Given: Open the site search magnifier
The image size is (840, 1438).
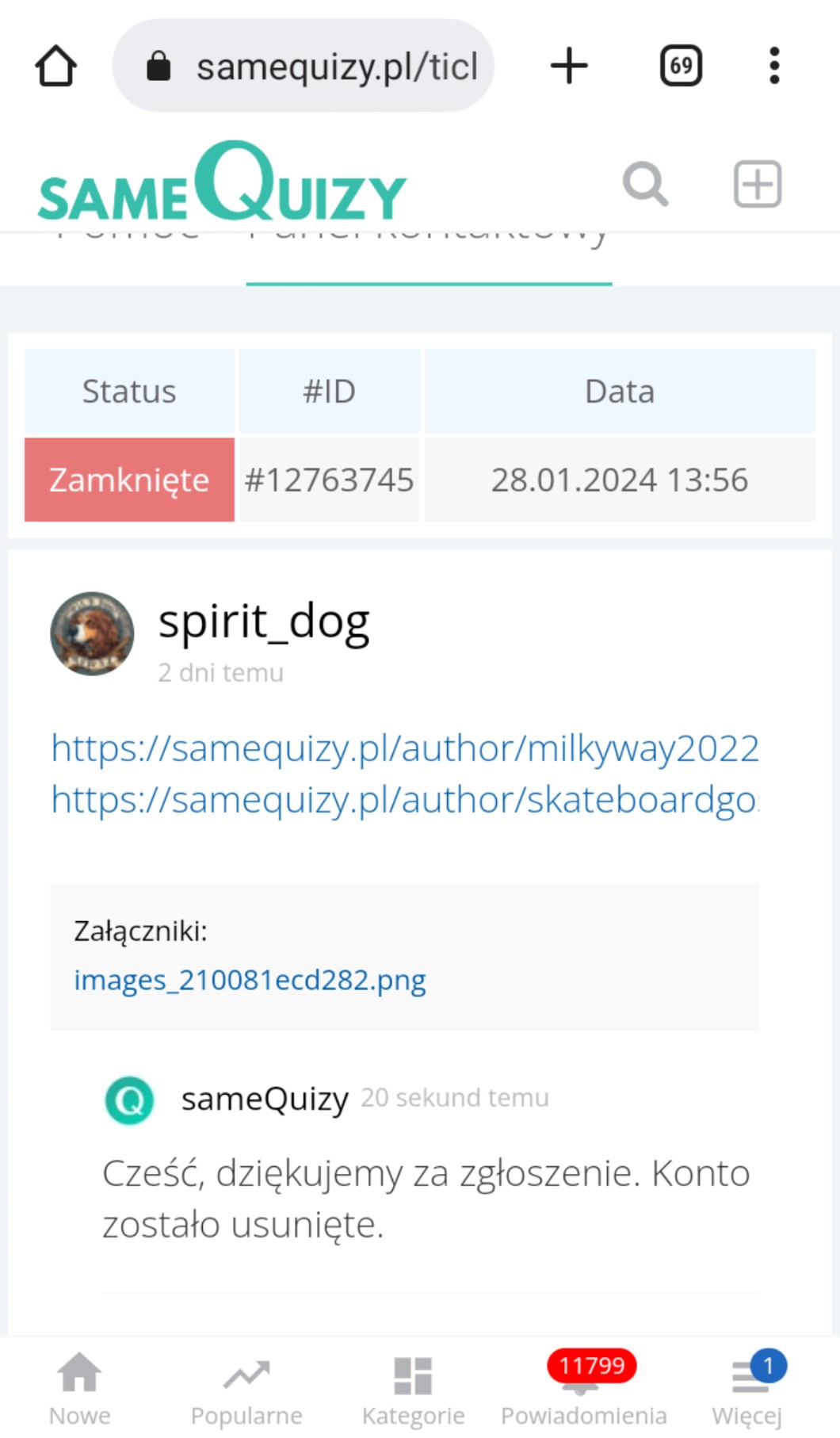Looking at the screenshot, I should click(645, 184).
